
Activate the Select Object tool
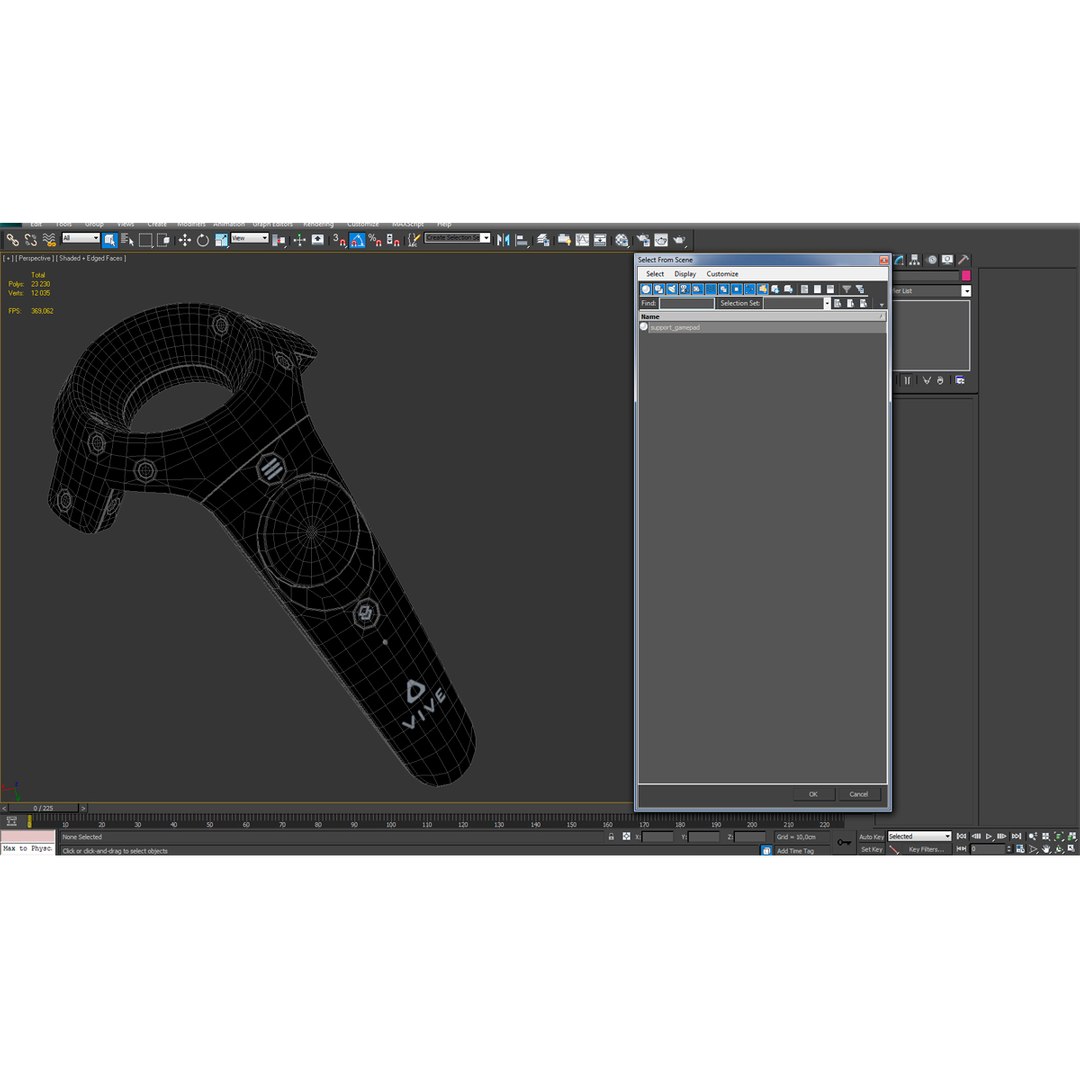(110, 240)
